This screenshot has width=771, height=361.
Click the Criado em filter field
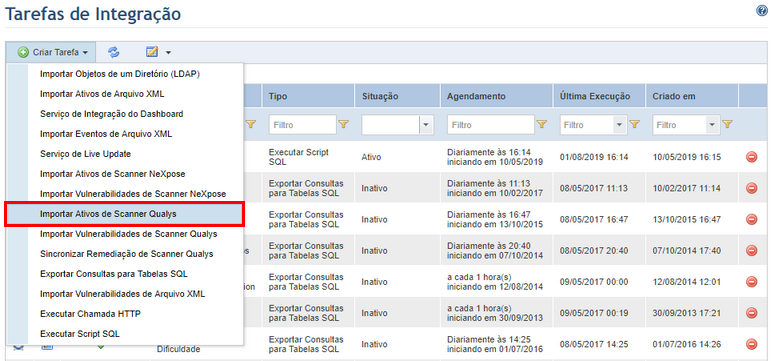coord(680,125)
